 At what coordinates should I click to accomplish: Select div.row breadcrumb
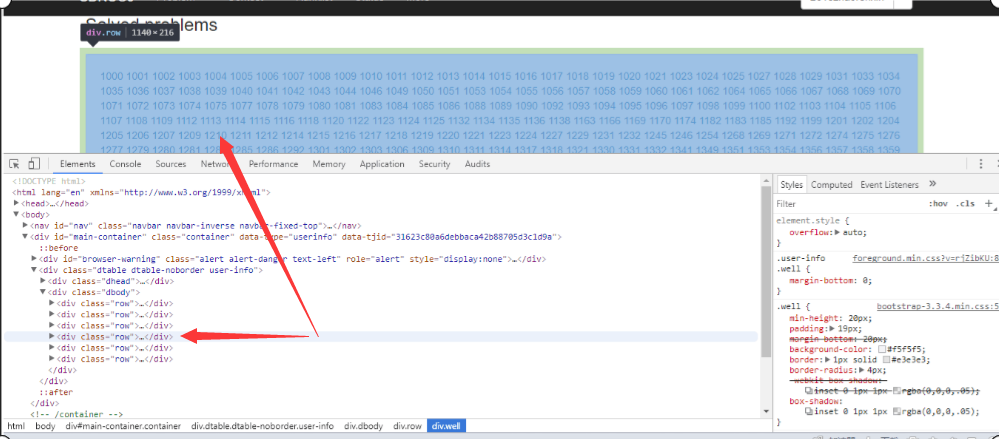407,426
